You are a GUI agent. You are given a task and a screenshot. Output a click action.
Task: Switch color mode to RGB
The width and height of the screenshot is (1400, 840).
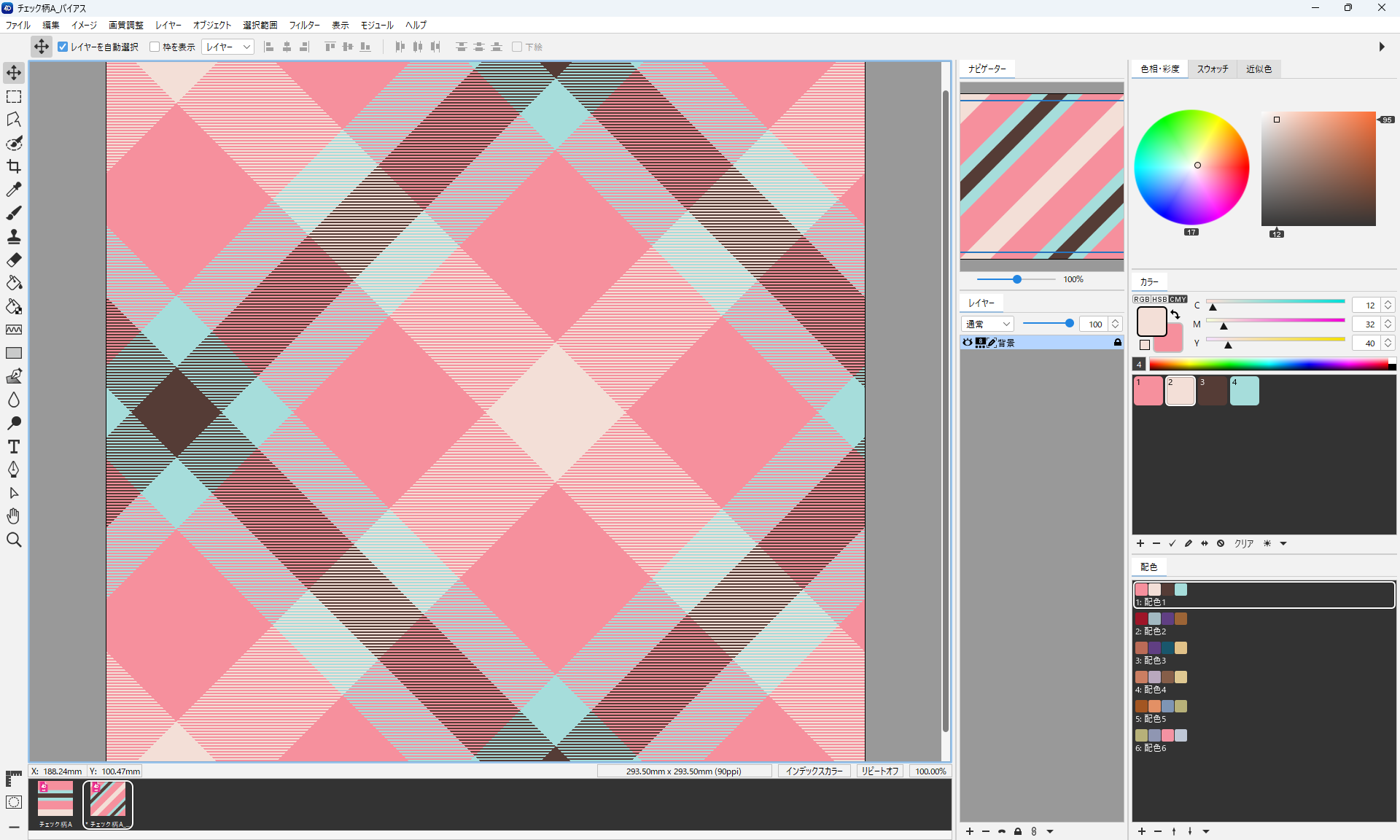coord(1141,299)
